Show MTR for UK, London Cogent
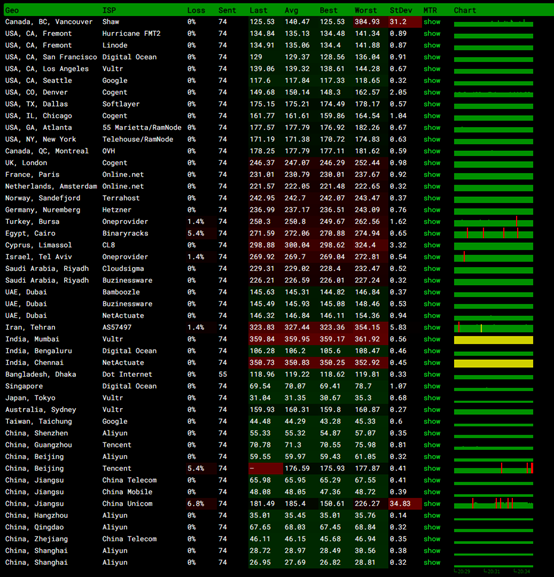The image size is (554, 577). click(x=432, y=163)
